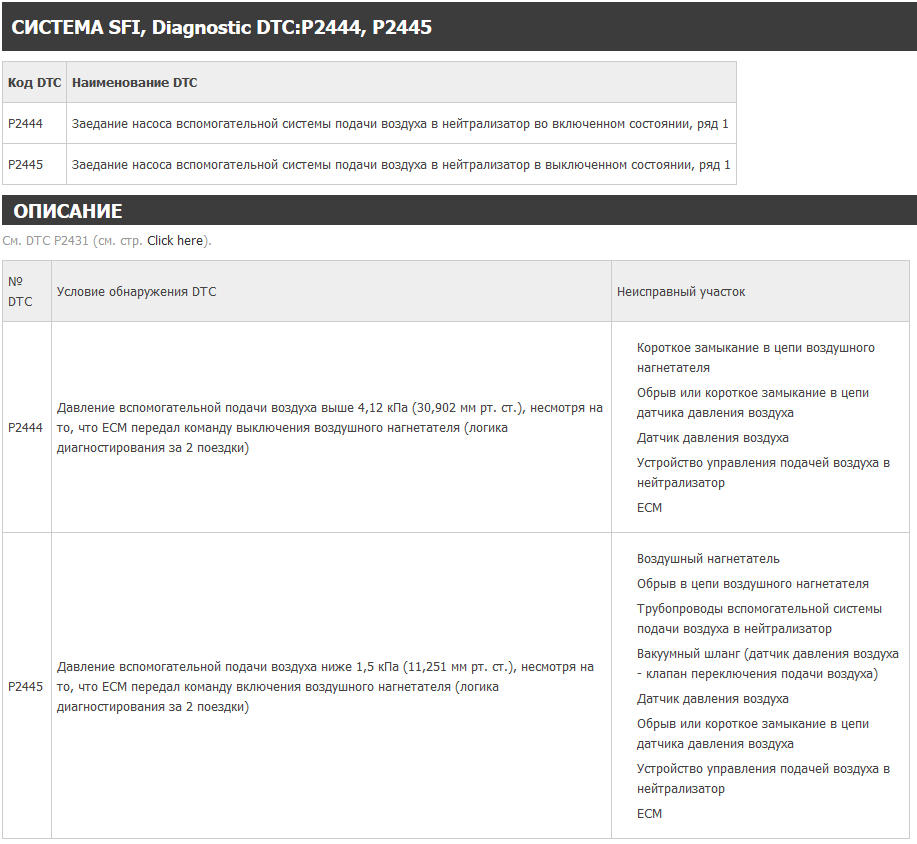Click the P2445 name text about 'выключенном состоянии'
This screenshot has height=844, width=917.
coord(401,164)
